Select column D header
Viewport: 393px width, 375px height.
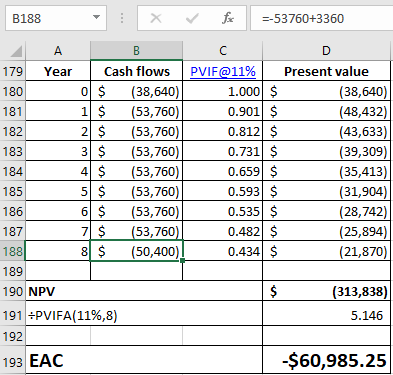pyautogui.click(x=326, y=51)
